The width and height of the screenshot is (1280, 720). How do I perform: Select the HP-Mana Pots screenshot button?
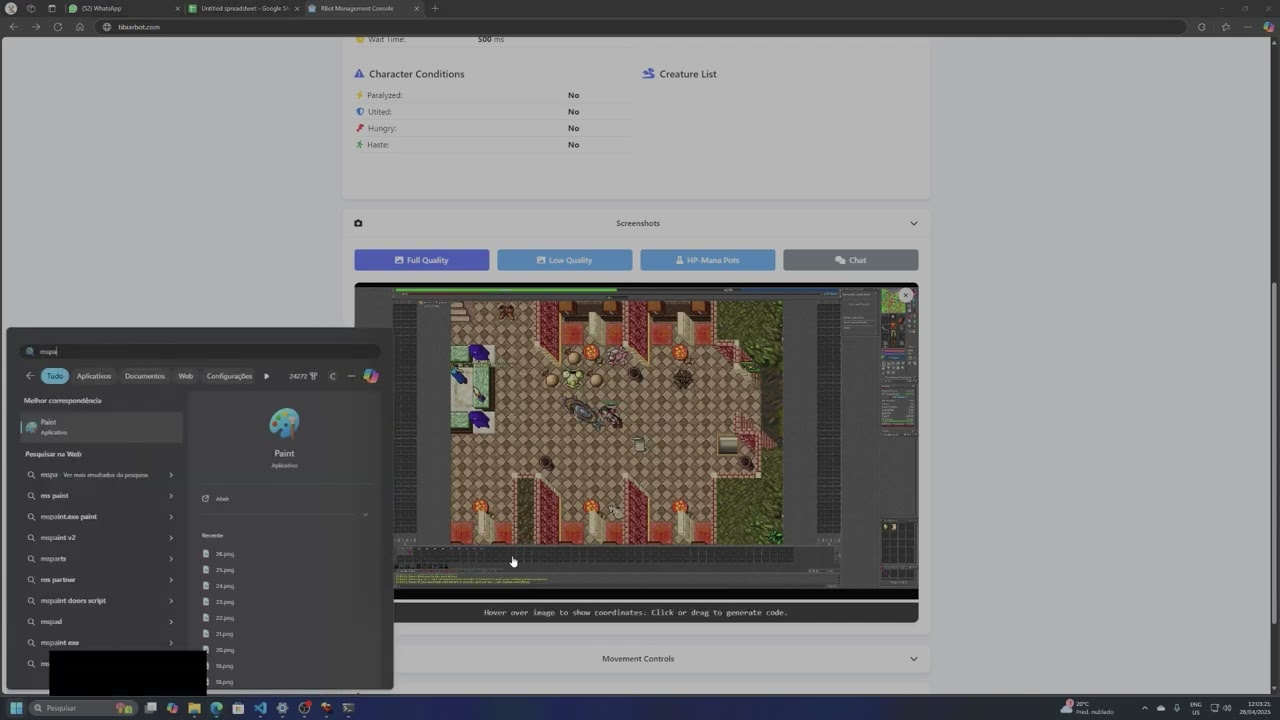coord(707,260)
